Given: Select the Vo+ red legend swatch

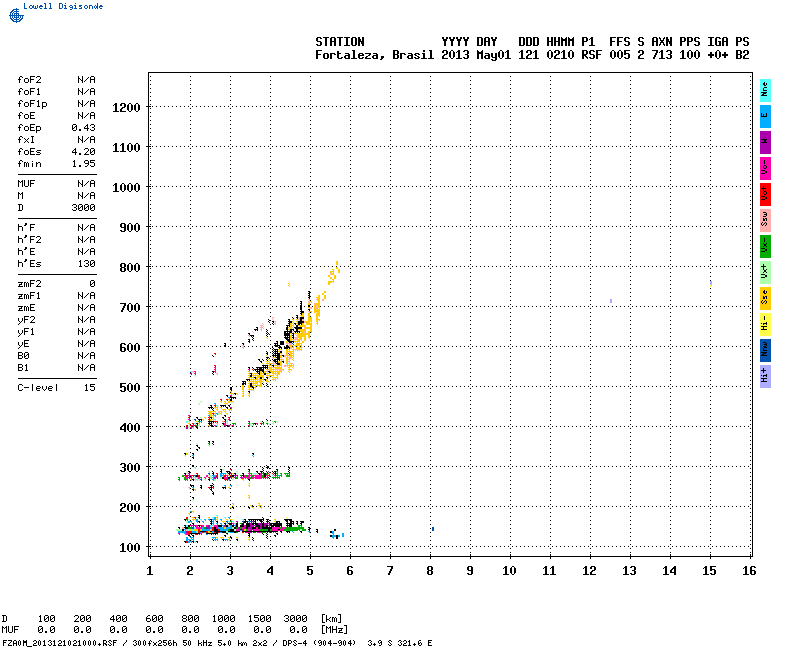Looking at the screenshot, I should (x=765, y=194).
